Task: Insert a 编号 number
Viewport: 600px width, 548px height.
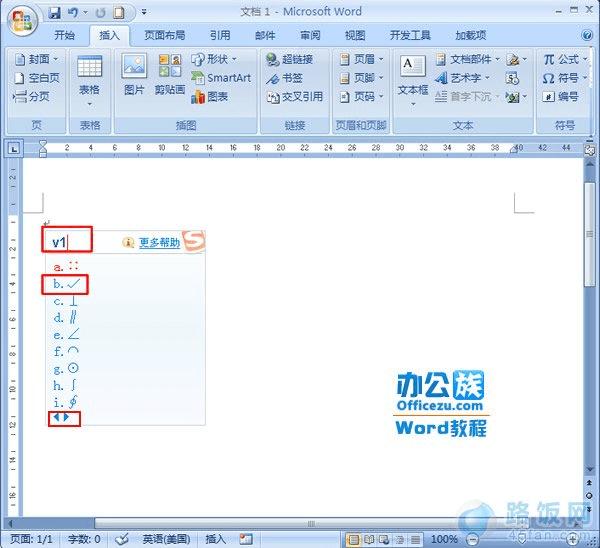Action: pyautogui.click(x=560, y=96)
